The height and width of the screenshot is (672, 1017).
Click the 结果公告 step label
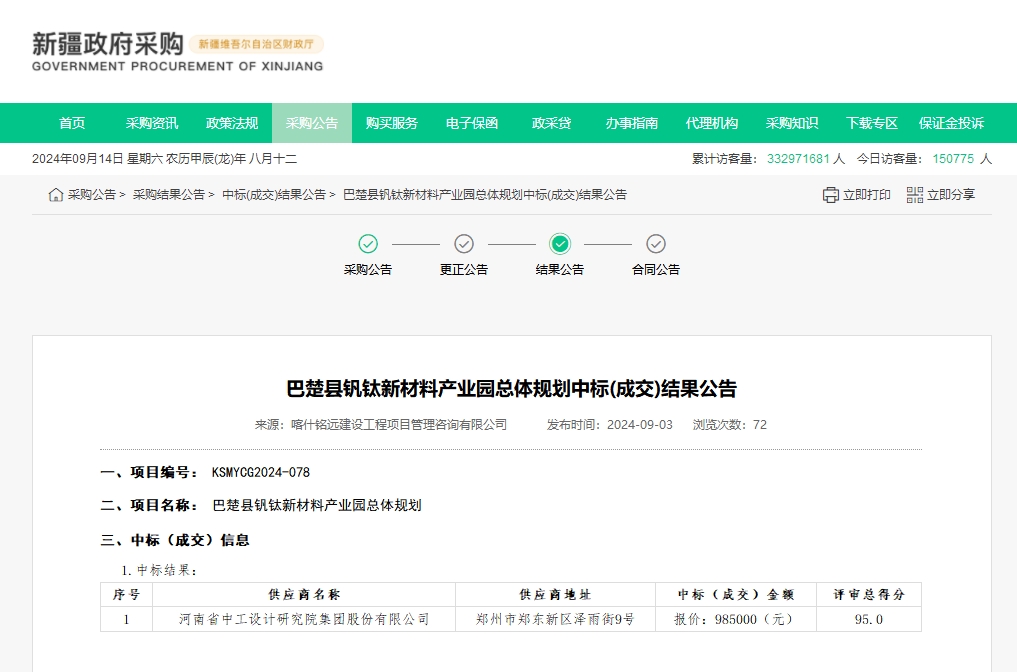[560, 270]
